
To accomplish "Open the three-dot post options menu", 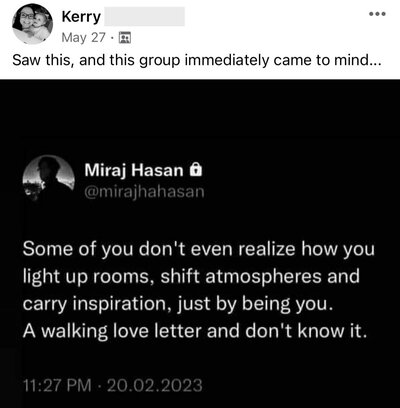I will 377,14.
